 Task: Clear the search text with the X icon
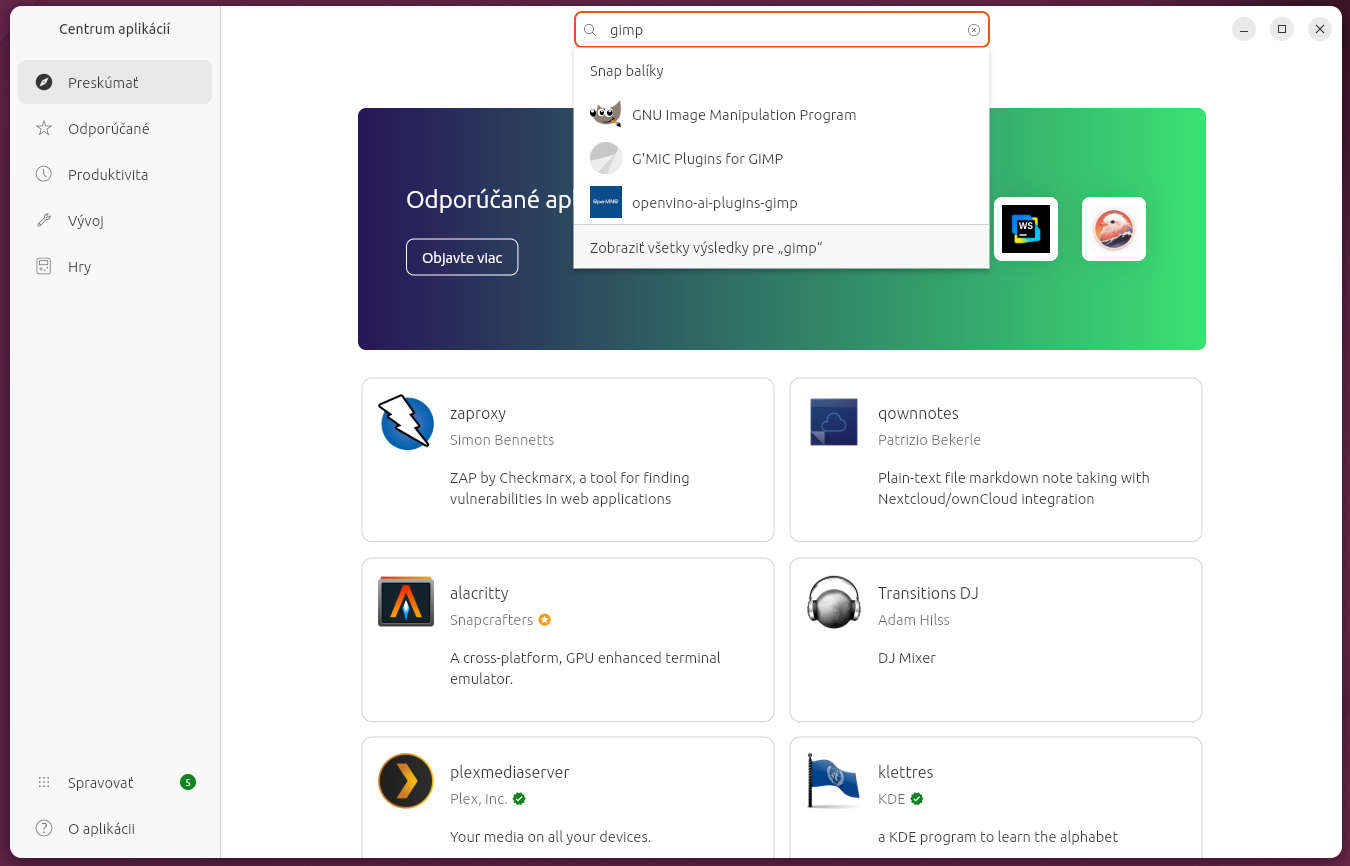[x=974, y=30]
